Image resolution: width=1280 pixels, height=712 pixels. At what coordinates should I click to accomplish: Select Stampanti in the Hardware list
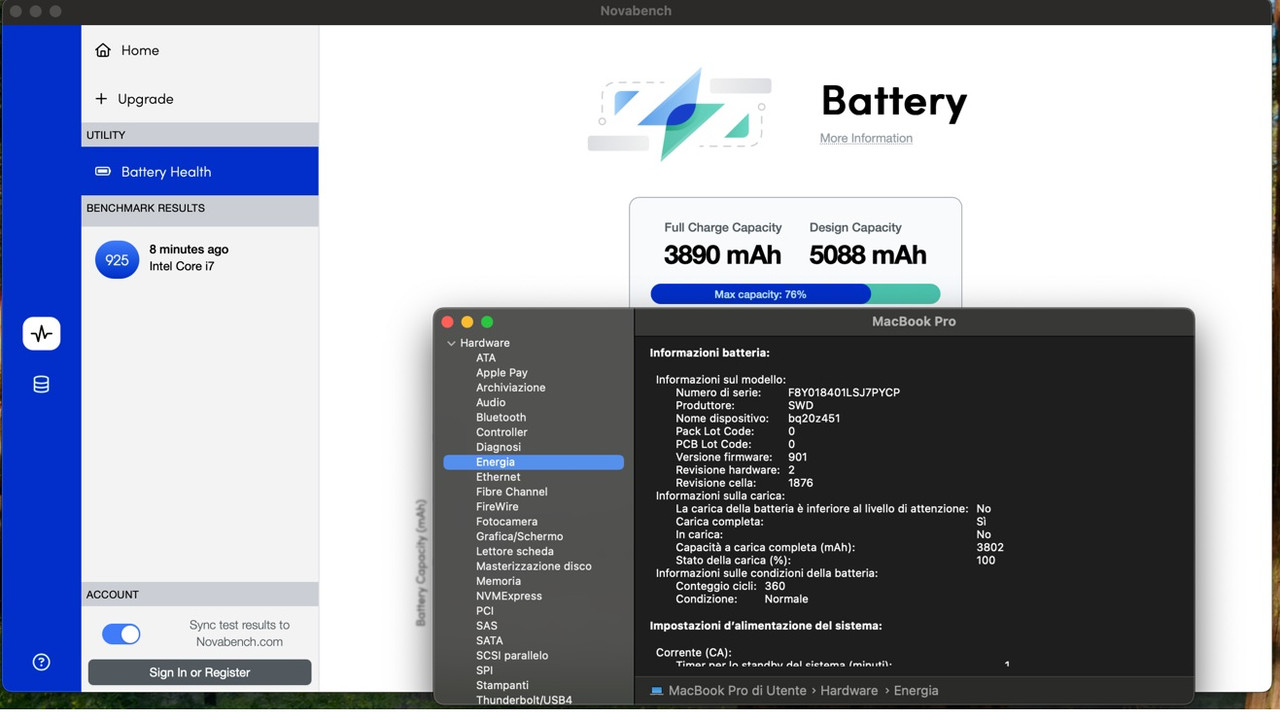[502, 685]
